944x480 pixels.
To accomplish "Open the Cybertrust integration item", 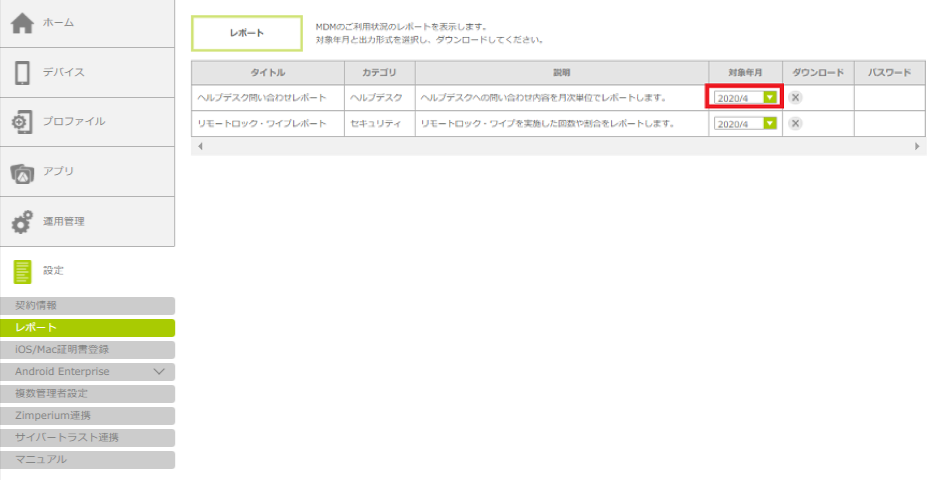I will (x=87, y=438).
